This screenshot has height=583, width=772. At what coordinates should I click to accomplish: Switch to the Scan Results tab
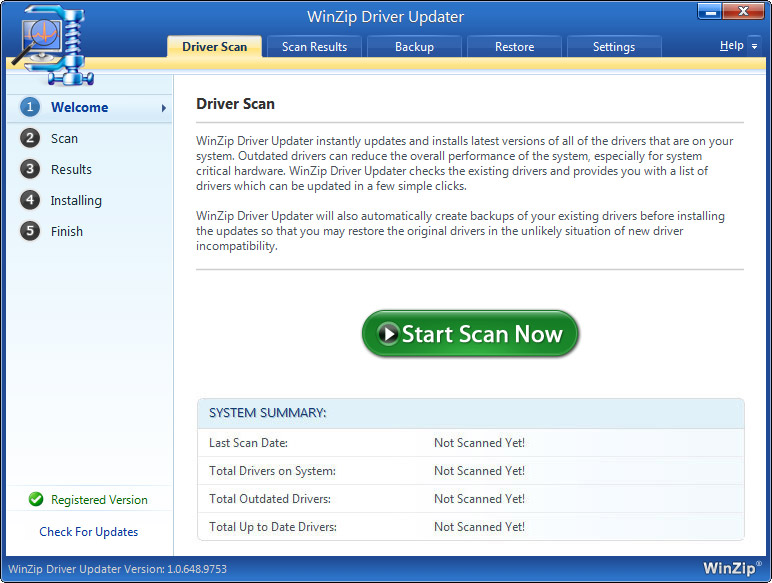314,47
